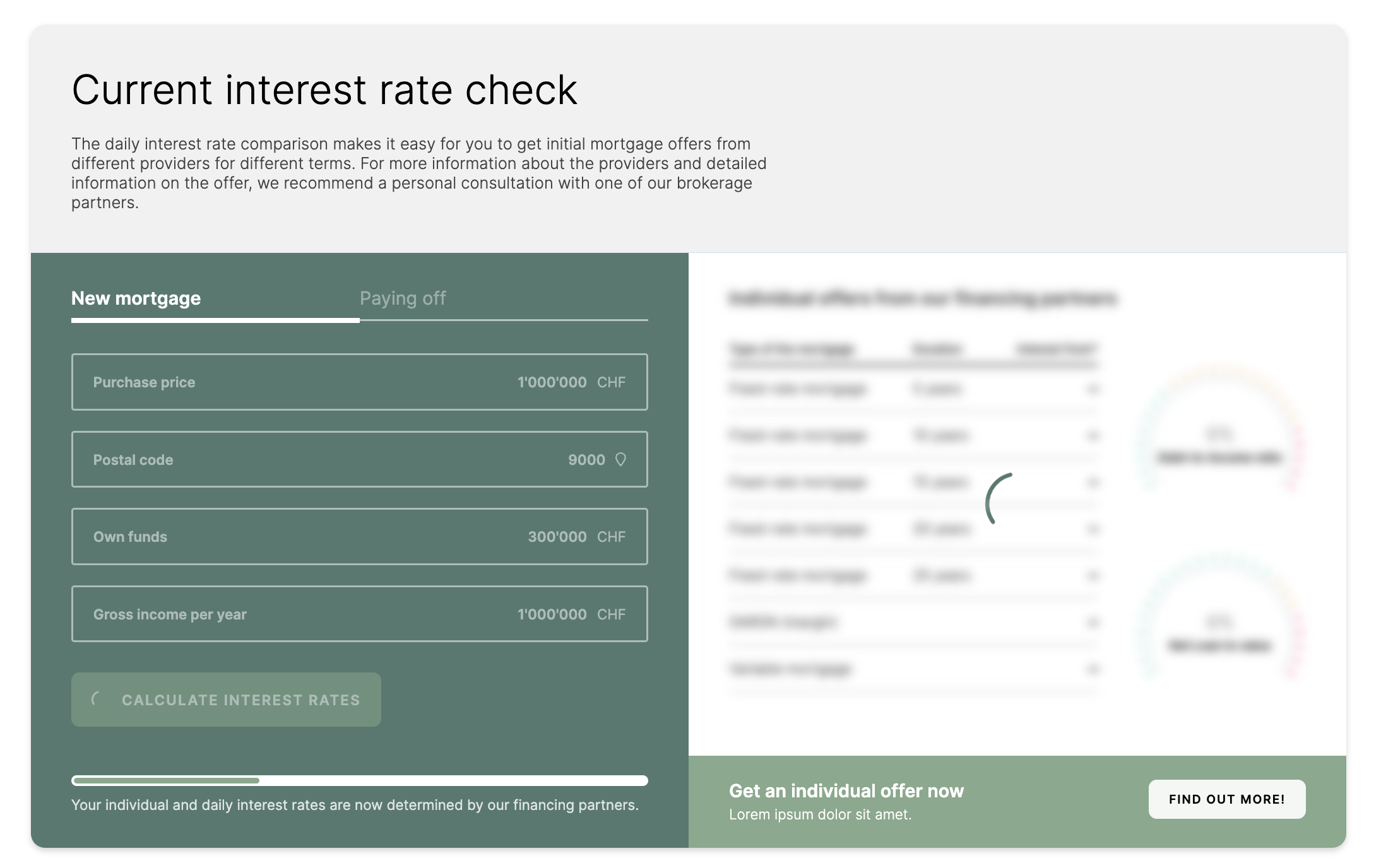This screenshot has width=1381, height=868.
Task: Click the Current interest rate check title
Action: coord(324,90)
